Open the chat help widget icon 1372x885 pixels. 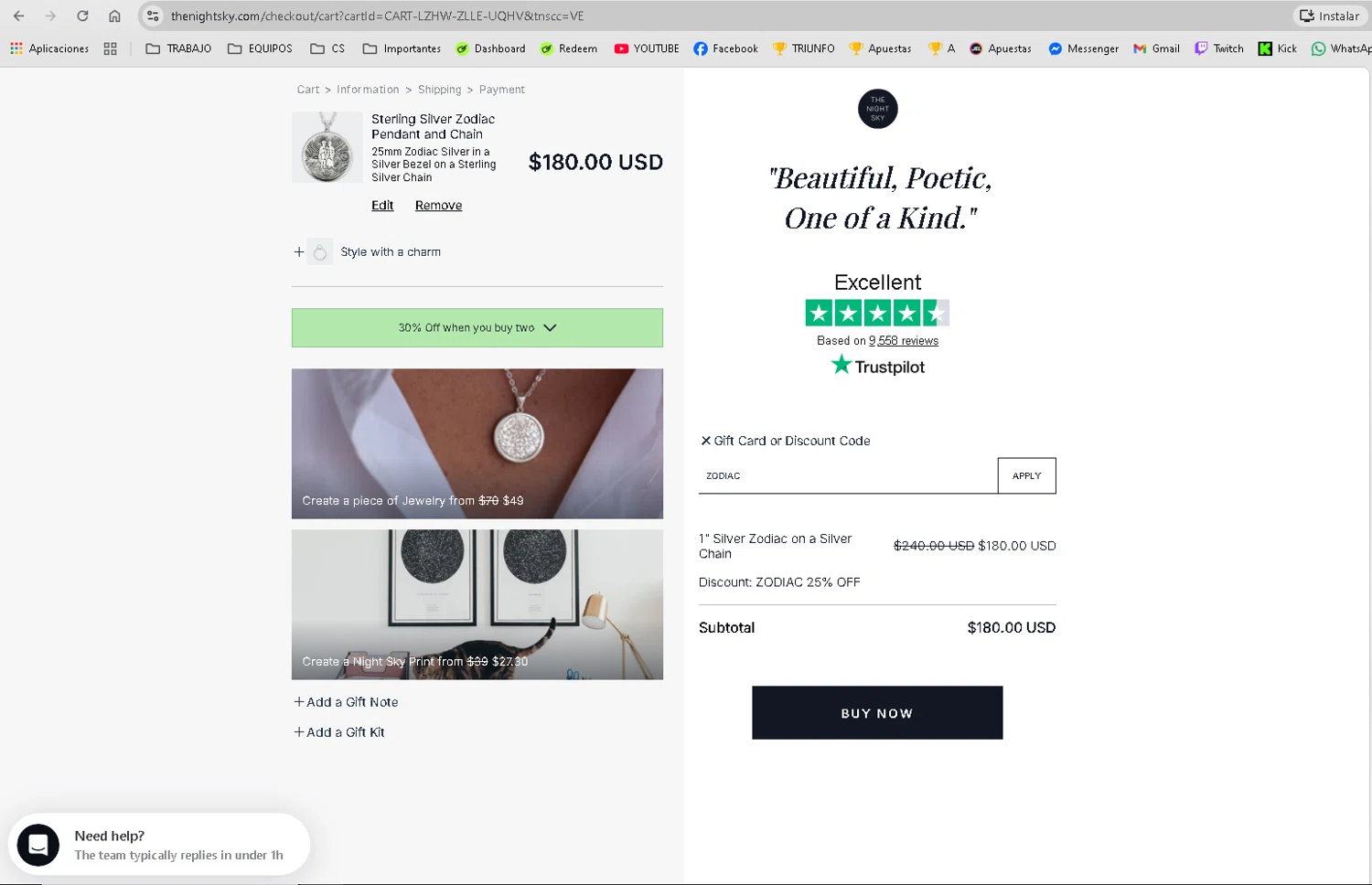click(x=38, y=845)
